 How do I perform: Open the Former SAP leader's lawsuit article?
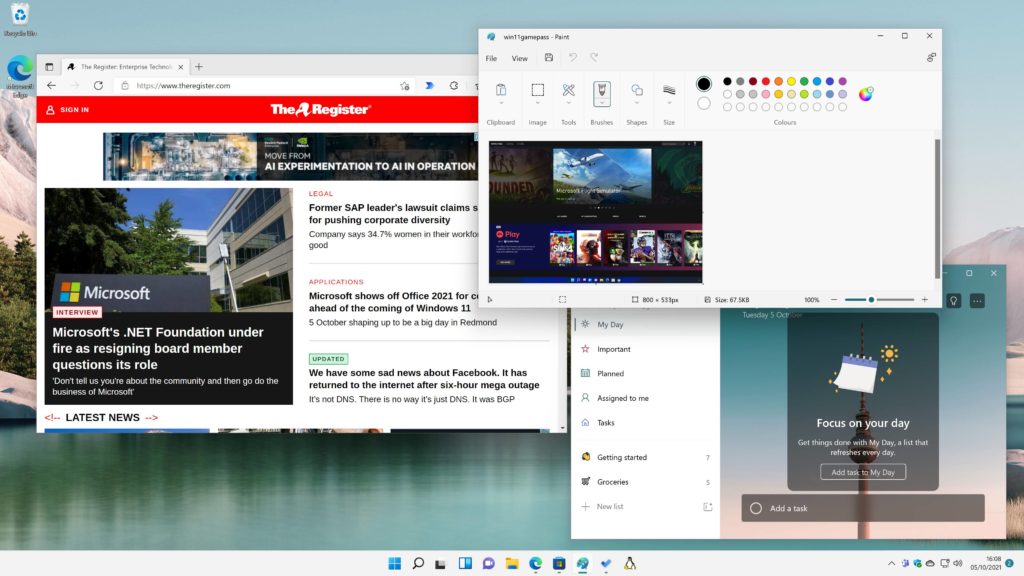pyautogui.click(x=393, y=214)
